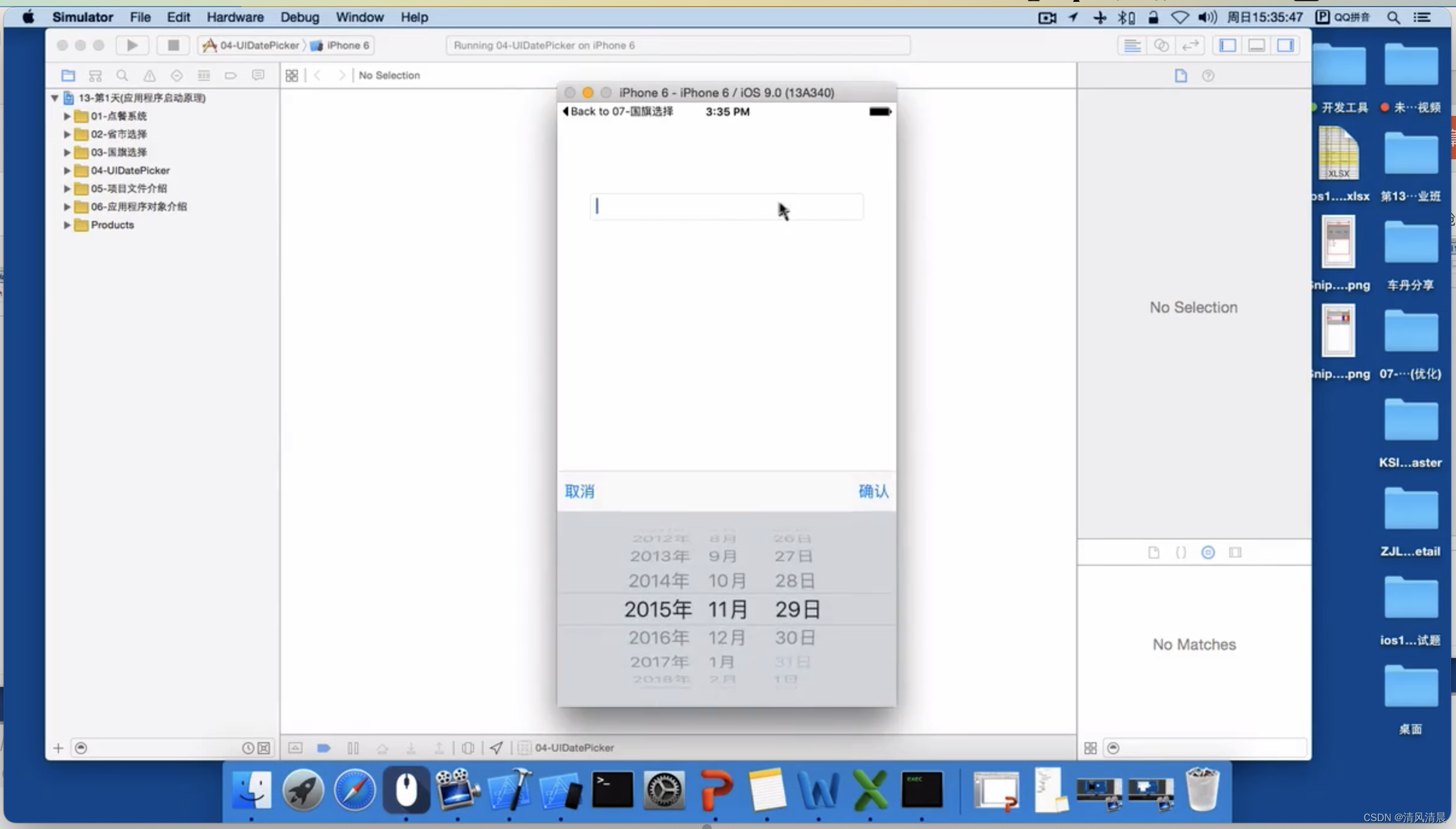Image resolution: width=1456 pixels, height=829 pixels.
Task: Show the File Template library
Action: (1154, 552)
